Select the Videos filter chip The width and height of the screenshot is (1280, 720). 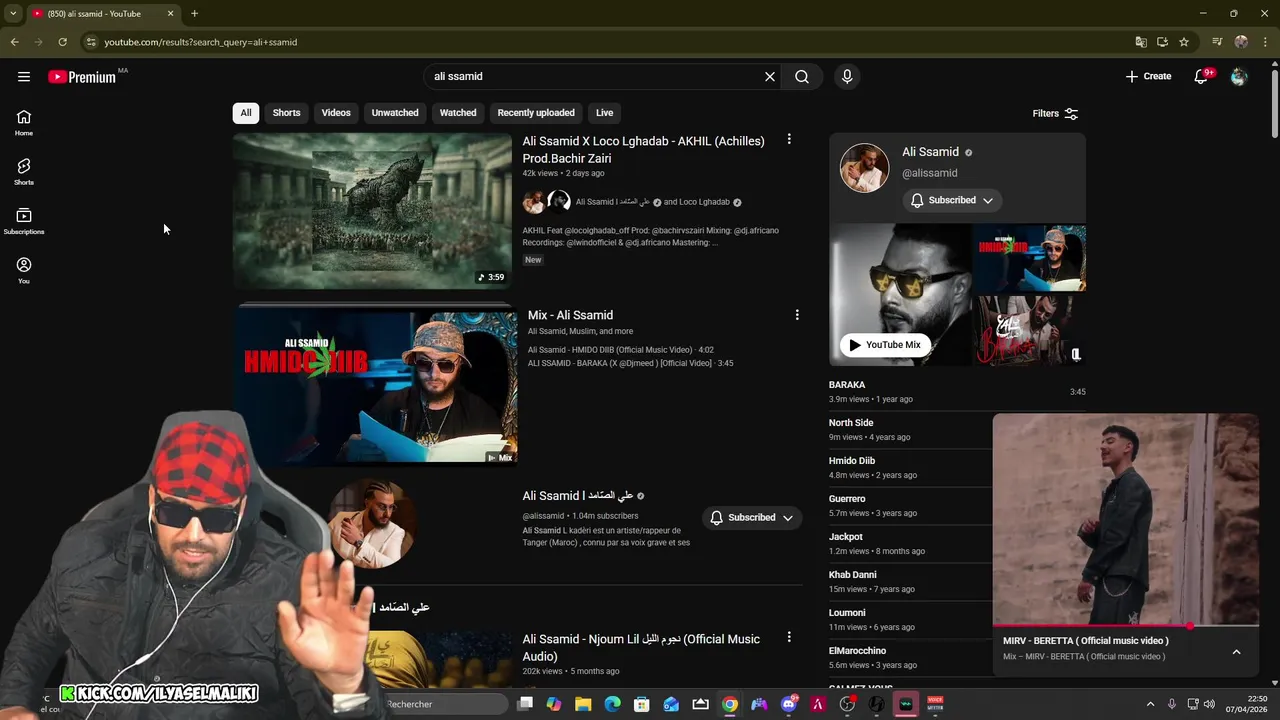click(x=336, y=113)
